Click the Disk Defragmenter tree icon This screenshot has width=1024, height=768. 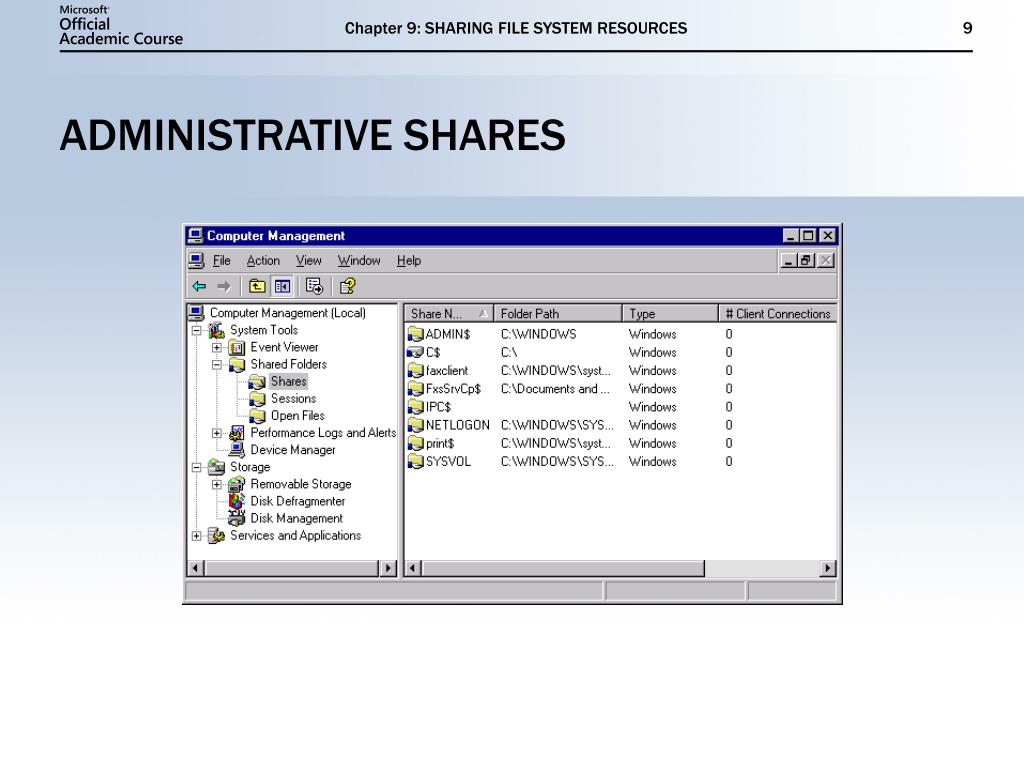point(237,501)
